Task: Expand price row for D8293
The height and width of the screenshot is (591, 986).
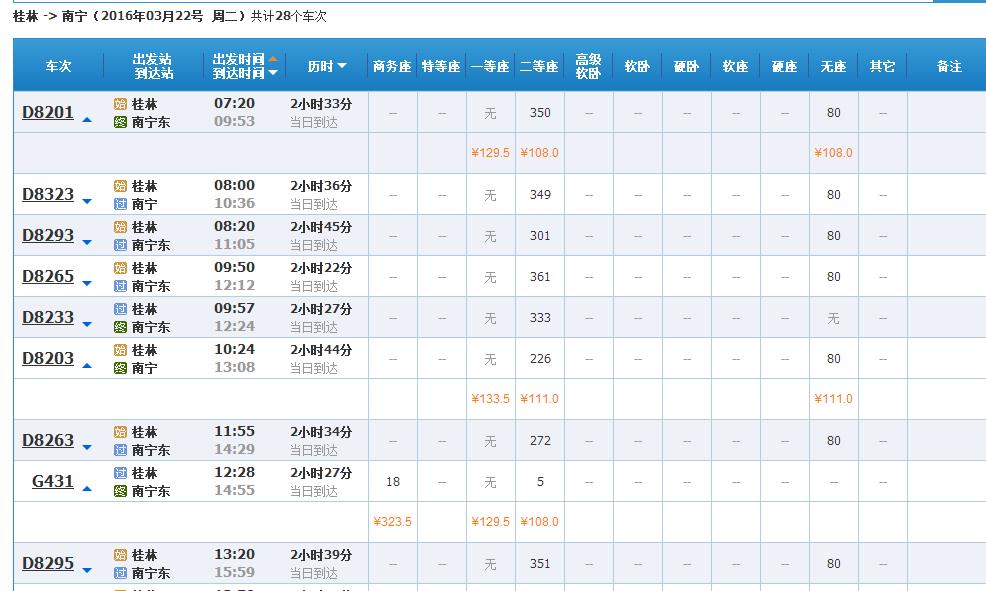Action: coord(87,242)
